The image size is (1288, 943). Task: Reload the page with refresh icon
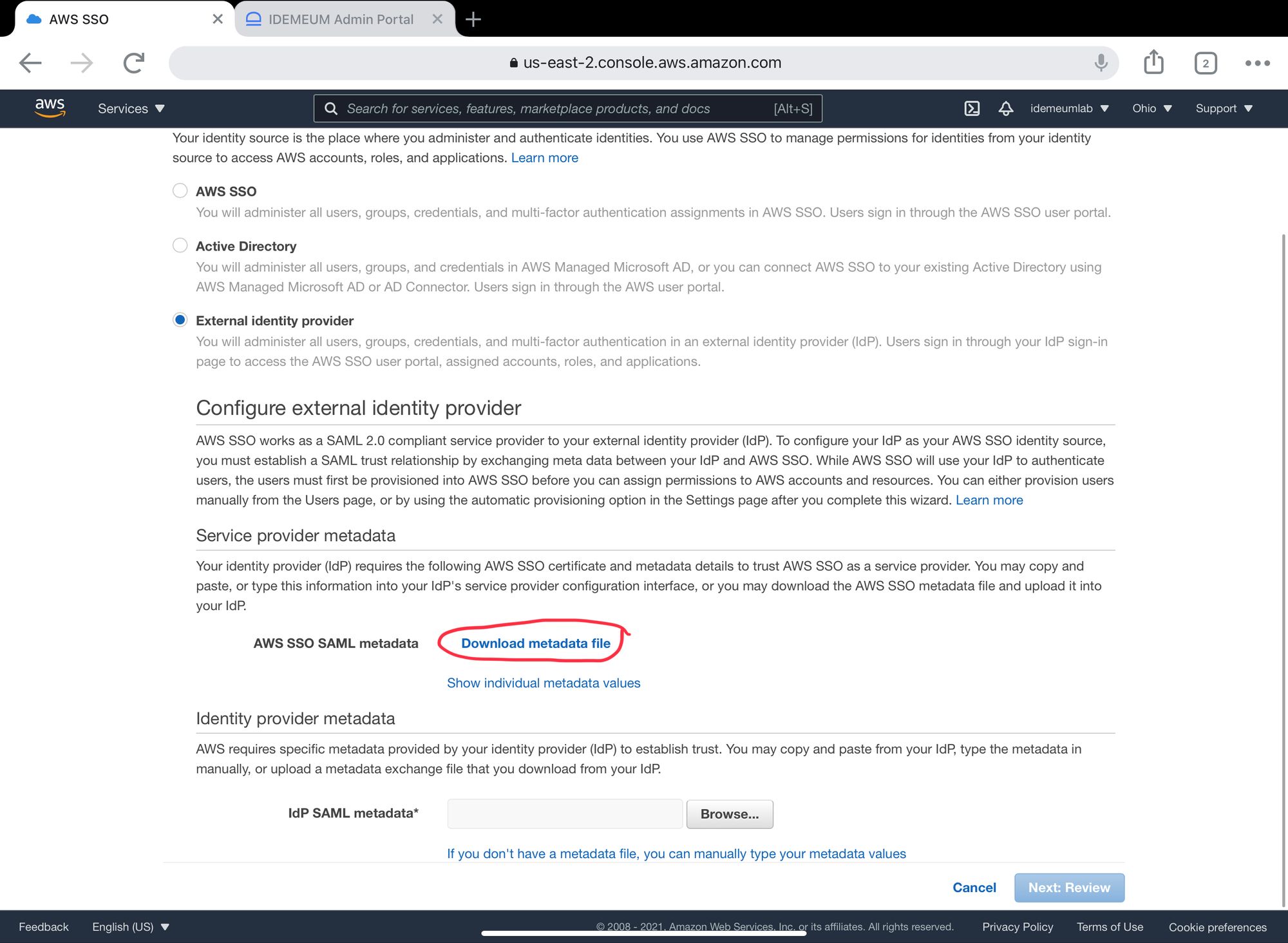coord(133,62)
